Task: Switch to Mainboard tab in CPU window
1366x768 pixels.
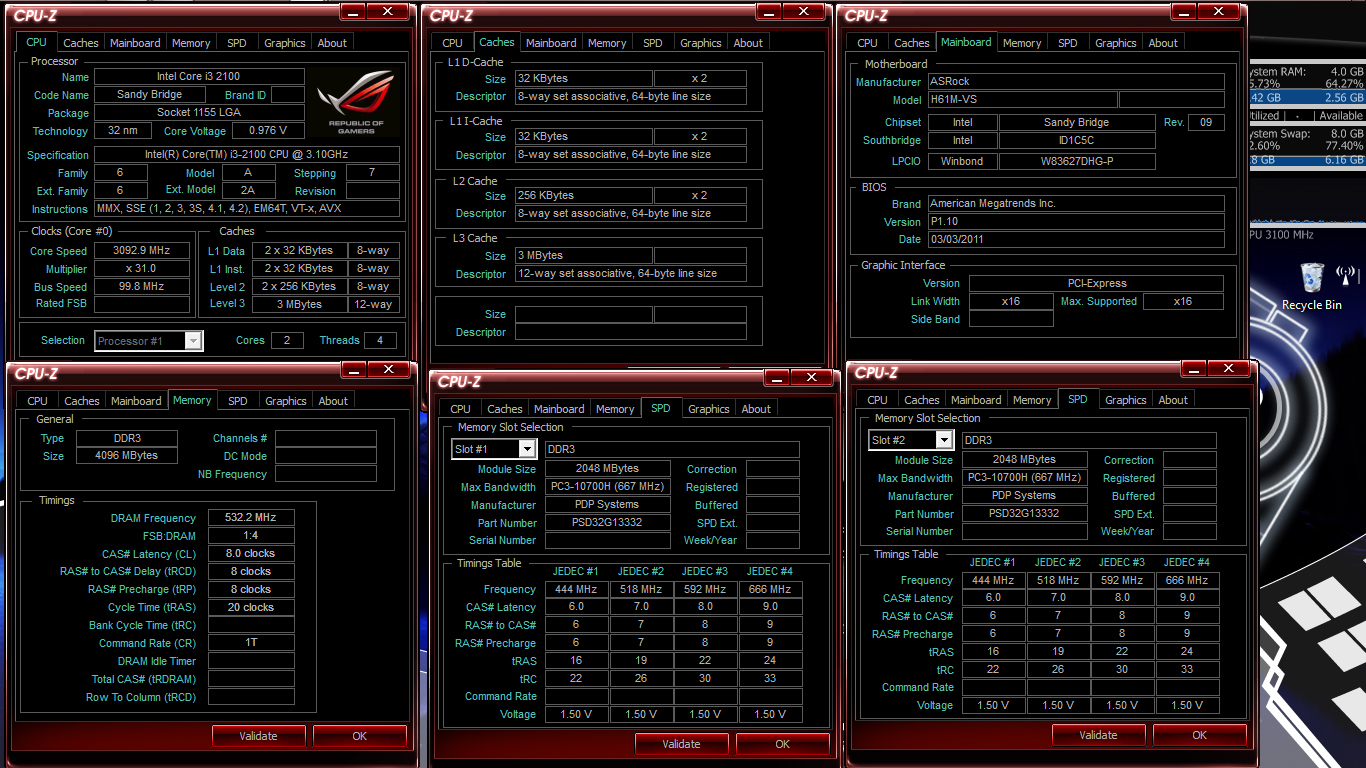Action: coord(135,43)
